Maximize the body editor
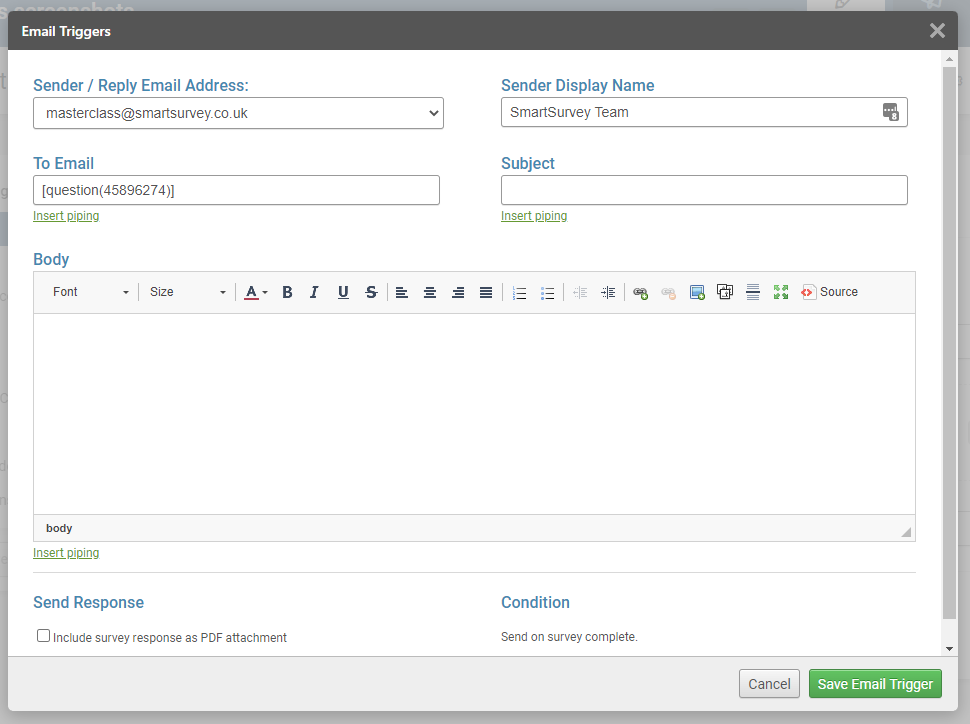The image size is (970, 724). click(781, 292)
